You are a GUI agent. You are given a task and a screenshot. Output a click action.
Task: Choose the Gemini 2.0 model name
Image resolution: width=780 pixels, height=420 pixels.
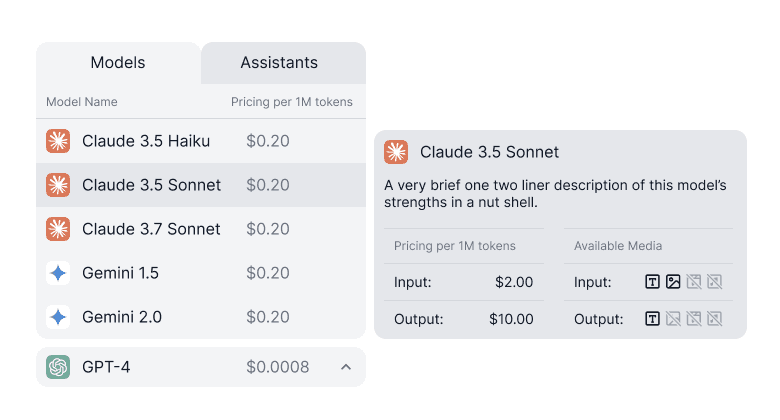pyautogui.click(x=121, y=317)
